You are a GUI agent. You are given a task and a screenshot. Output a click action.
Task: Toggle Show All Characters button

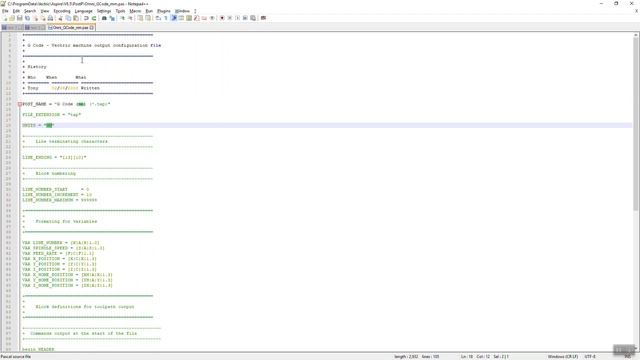(x=166, y=18)
